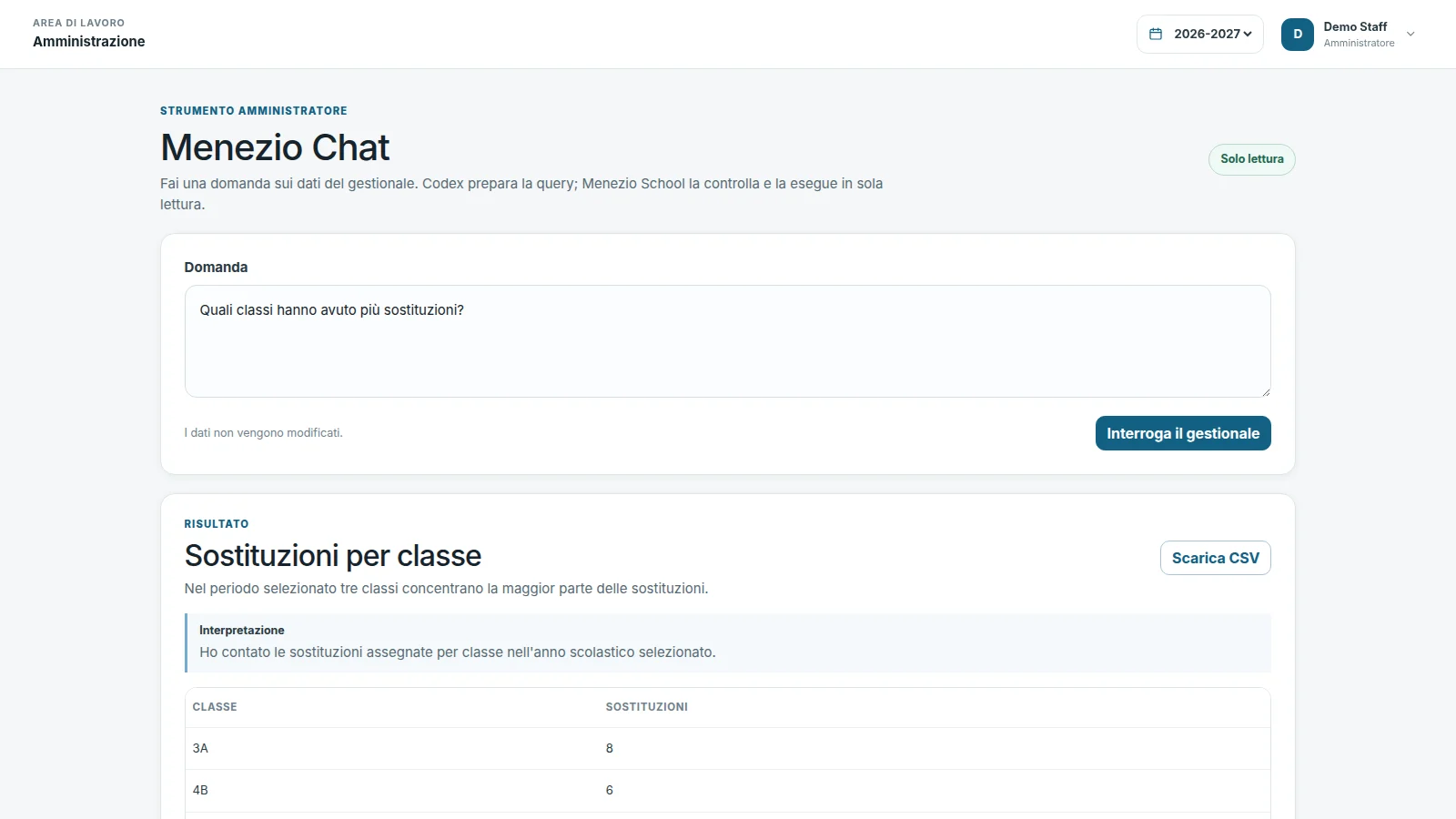Click the value 8 in the 3A row
Screen dimensions: 1456x819
[x=610, y=748]
